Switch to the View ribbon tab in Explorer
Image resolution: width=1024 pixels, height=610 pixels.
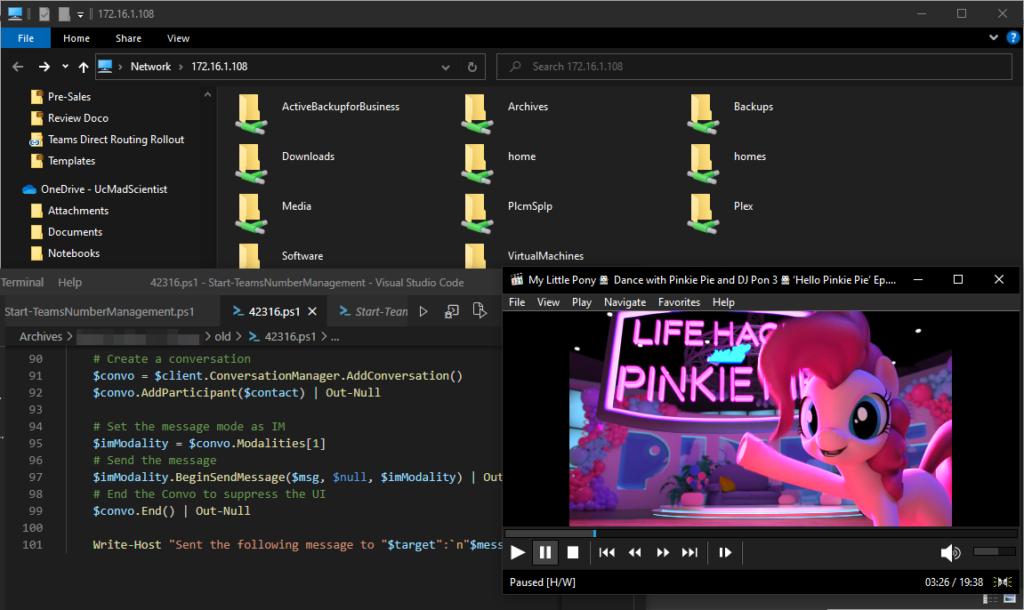(x=178, y=39)
